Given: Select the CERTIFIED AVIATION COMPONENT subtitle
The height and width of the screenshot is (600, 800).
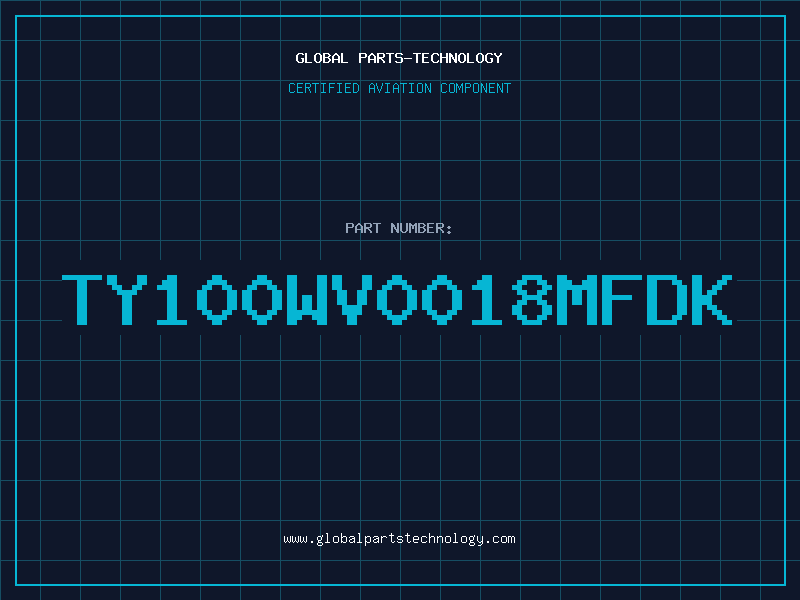Looking at the screenshot, I should click(x=399, y=88).
